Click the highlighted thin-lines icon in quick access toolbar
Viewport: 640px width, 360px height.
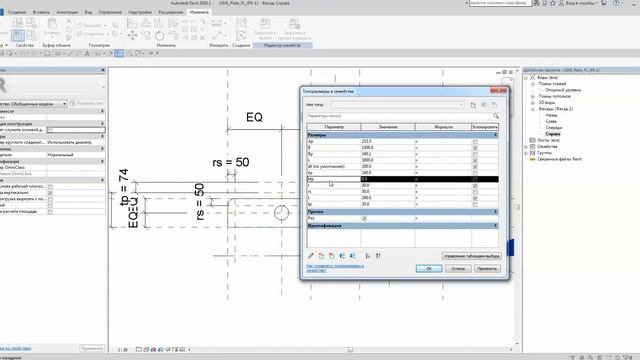pyautogui.click(x=119, y=53)
